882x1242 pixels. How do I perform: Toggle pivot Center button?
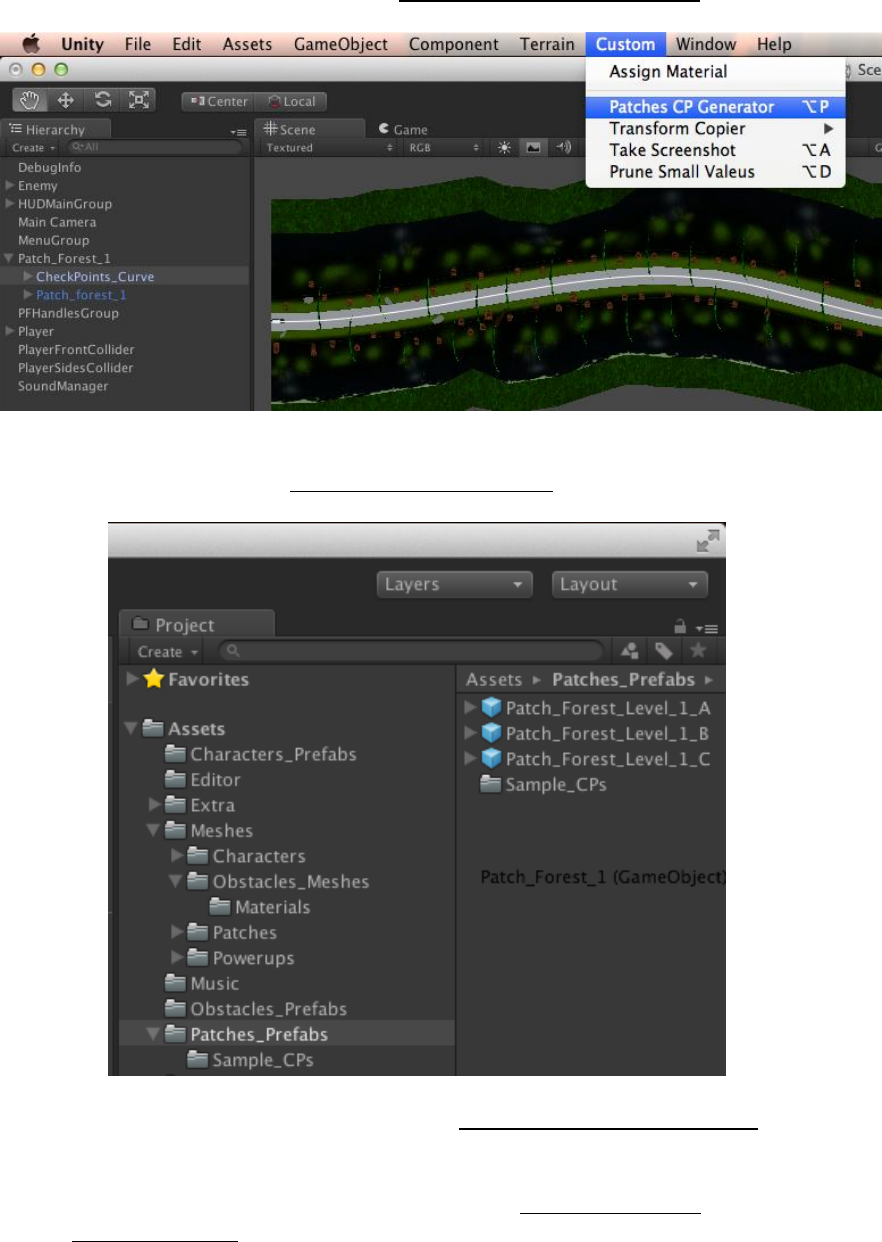[x=218, y=101]
